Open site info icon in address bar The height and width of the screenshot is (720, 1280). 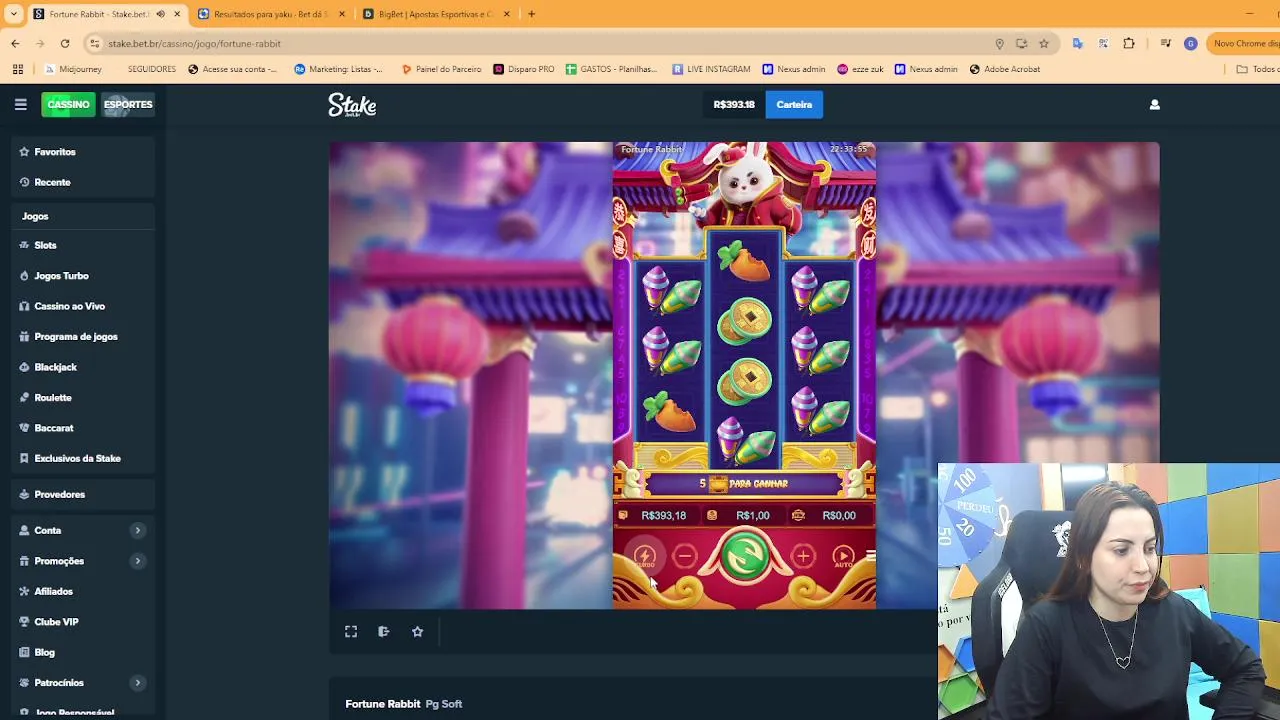click(x=94, y=43)
